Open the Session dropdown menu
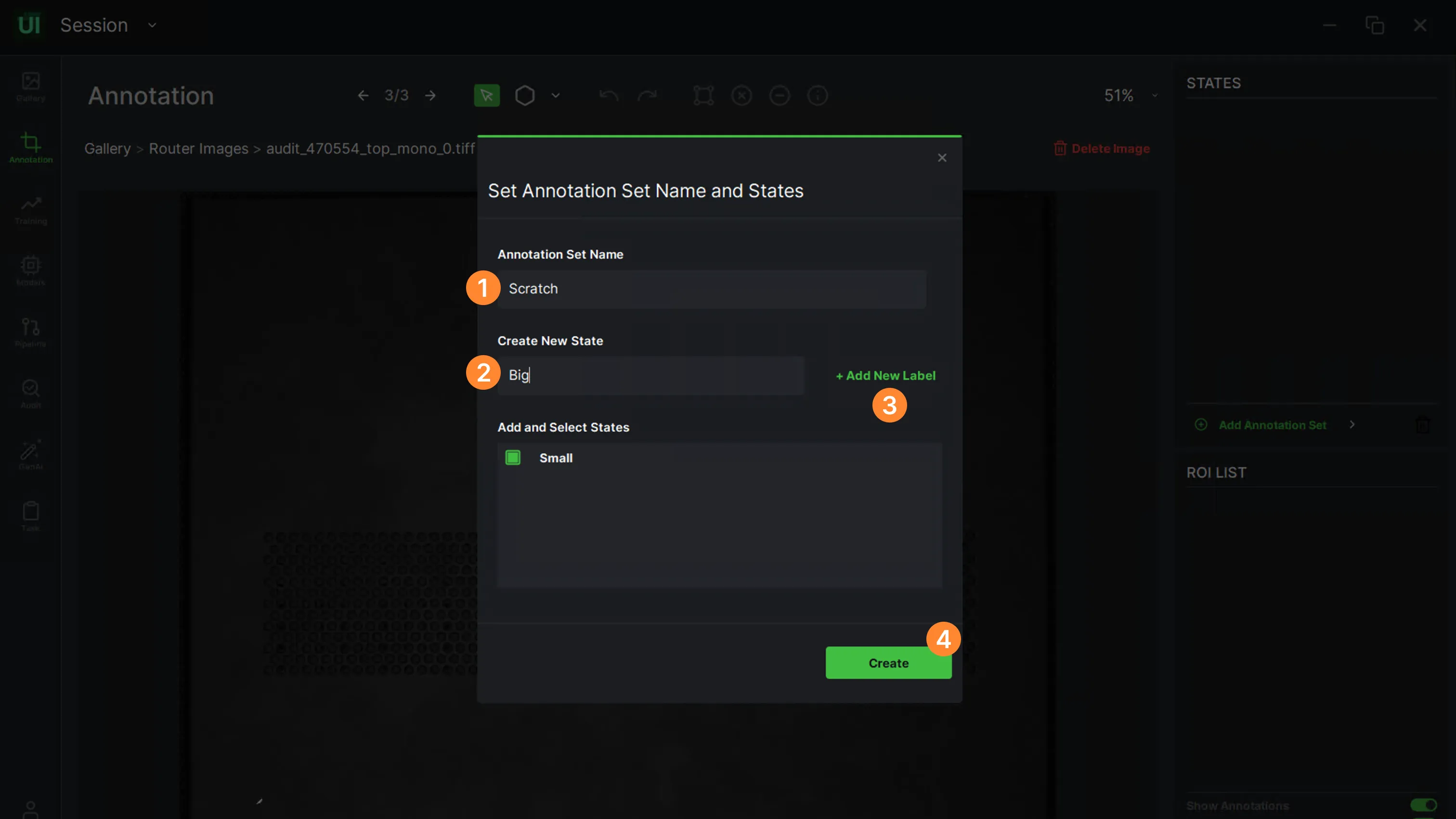This screenshot has height=819, width=1456. point(108,26)
